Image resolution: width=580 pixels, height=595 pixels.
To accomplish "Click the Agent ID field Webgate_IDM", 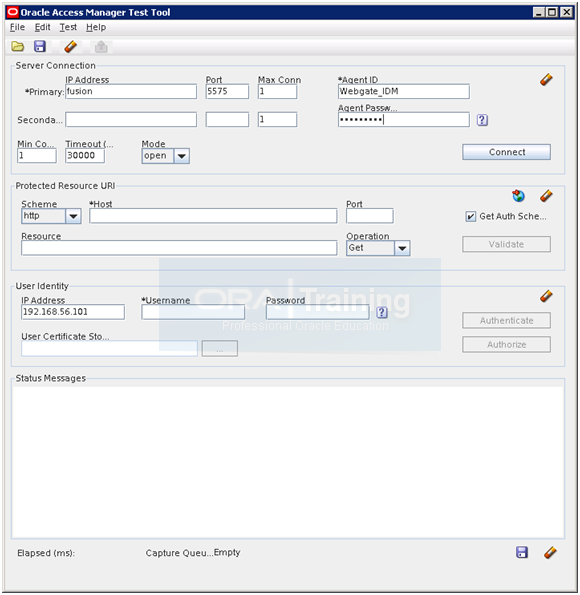I will pos(404,91).
